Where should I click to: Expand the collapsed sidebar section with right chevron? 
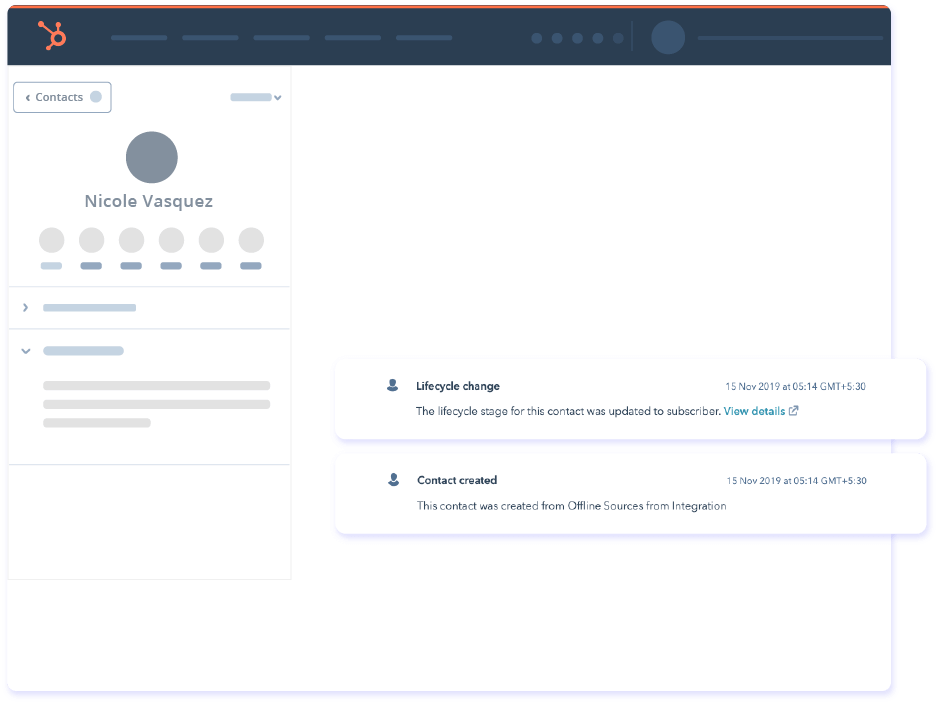click(26, 308)
